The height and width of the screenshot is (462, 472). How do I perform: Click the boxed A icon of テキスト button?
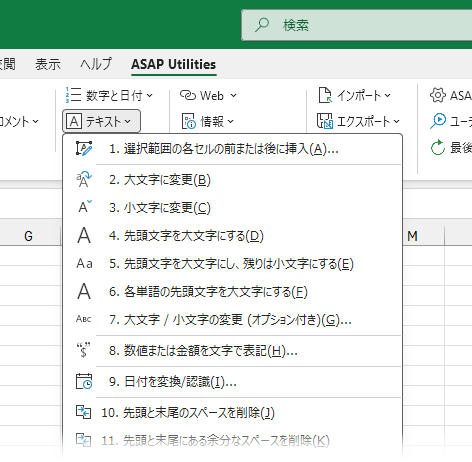(74, 121)
